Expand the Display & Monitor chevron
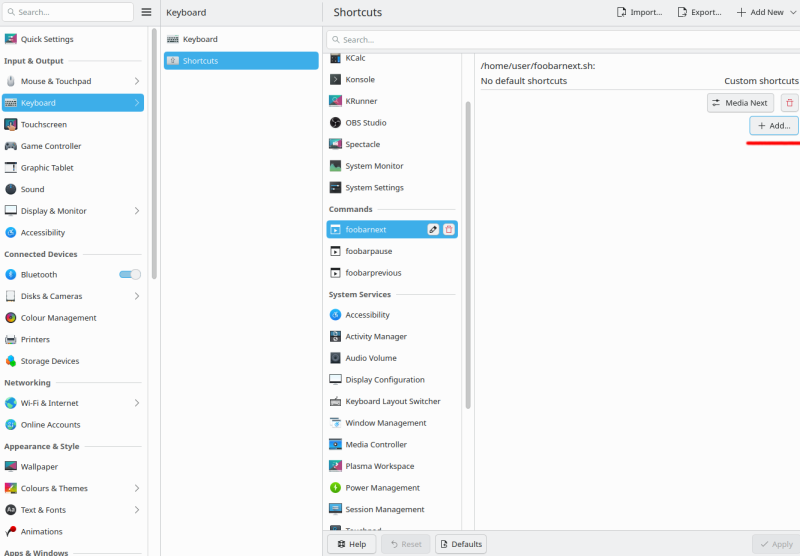The width and height of the screenshot is (800, 556). point(137,211)
